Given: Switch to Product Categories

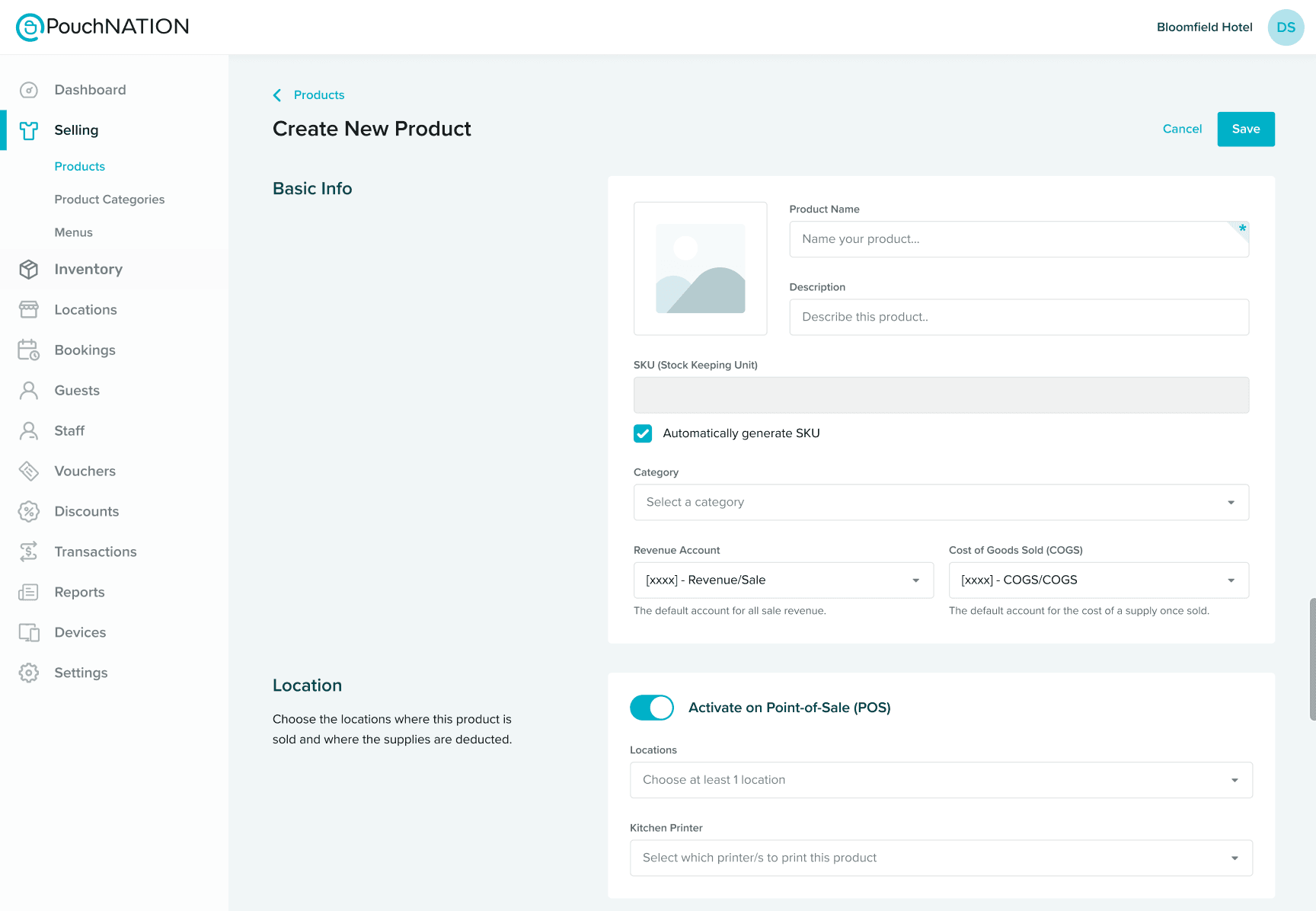Looking at the screenshot, I should [x=109, y=199].
